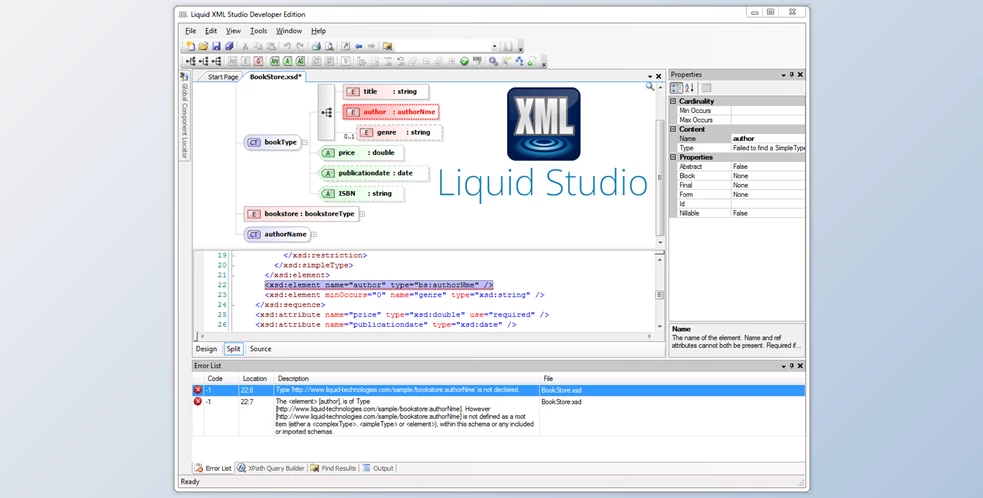Click the Redo arrow icon
Screen dimensions: 983x498
pos(300,46)
